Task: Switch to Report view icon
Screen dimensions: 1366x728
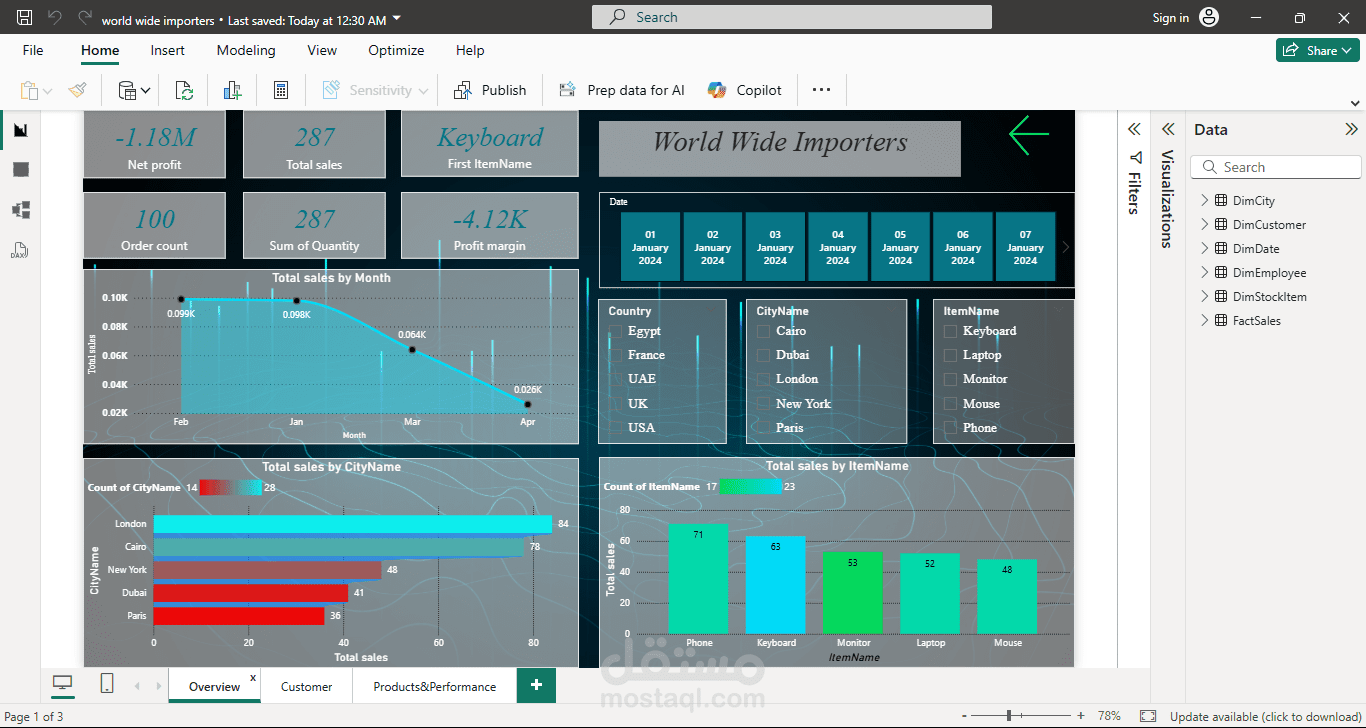Action: coord(21,130)
